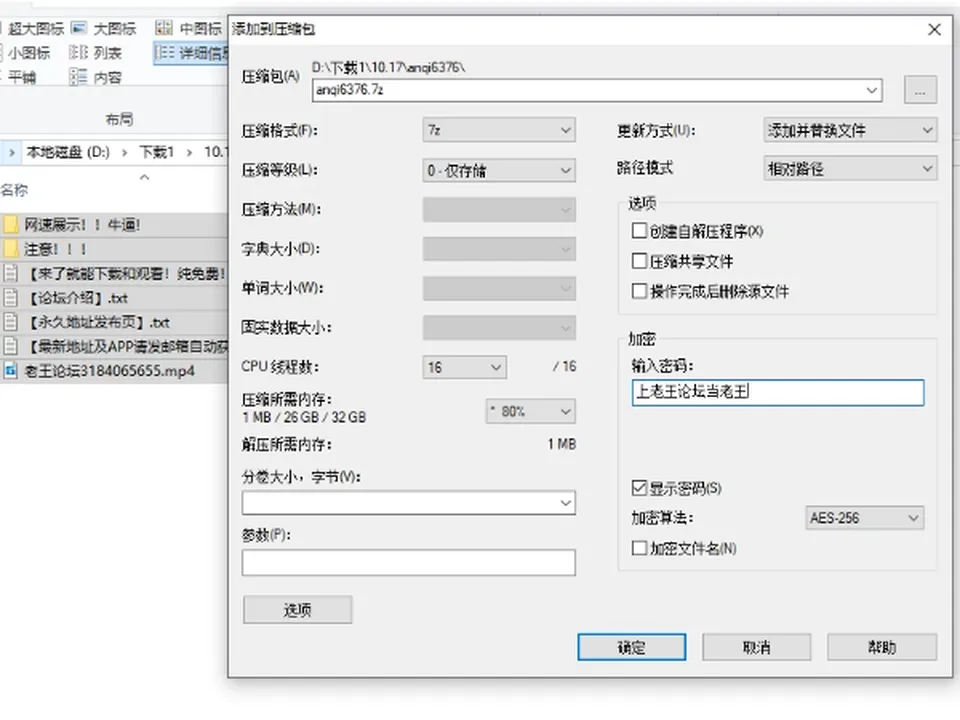Go to 下载1 in the Explorer breadcrumb
This screenshot has width=960, height=720.
(157, 152)
